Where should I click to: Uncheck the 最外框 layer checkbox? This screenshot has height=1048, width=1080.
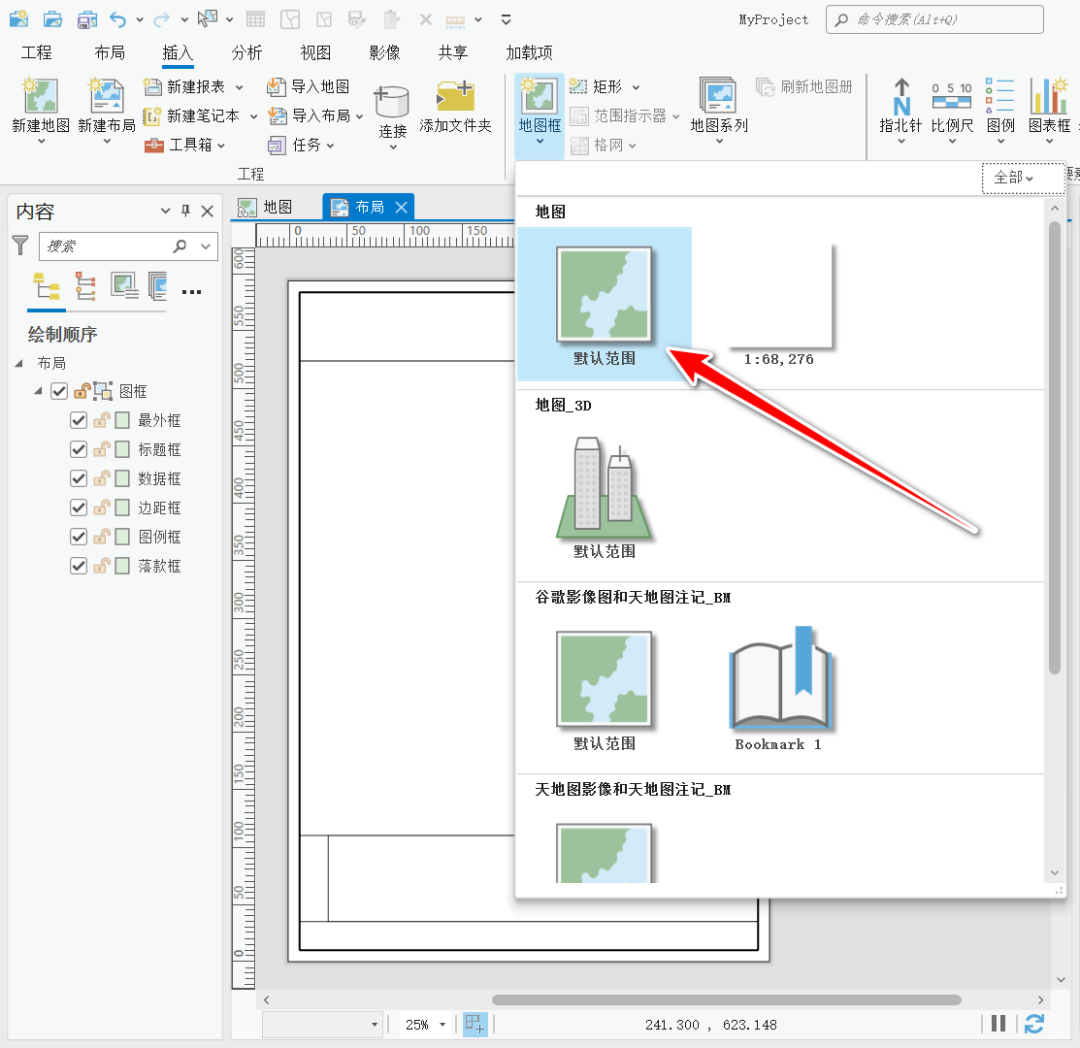[x=77, y=420]
